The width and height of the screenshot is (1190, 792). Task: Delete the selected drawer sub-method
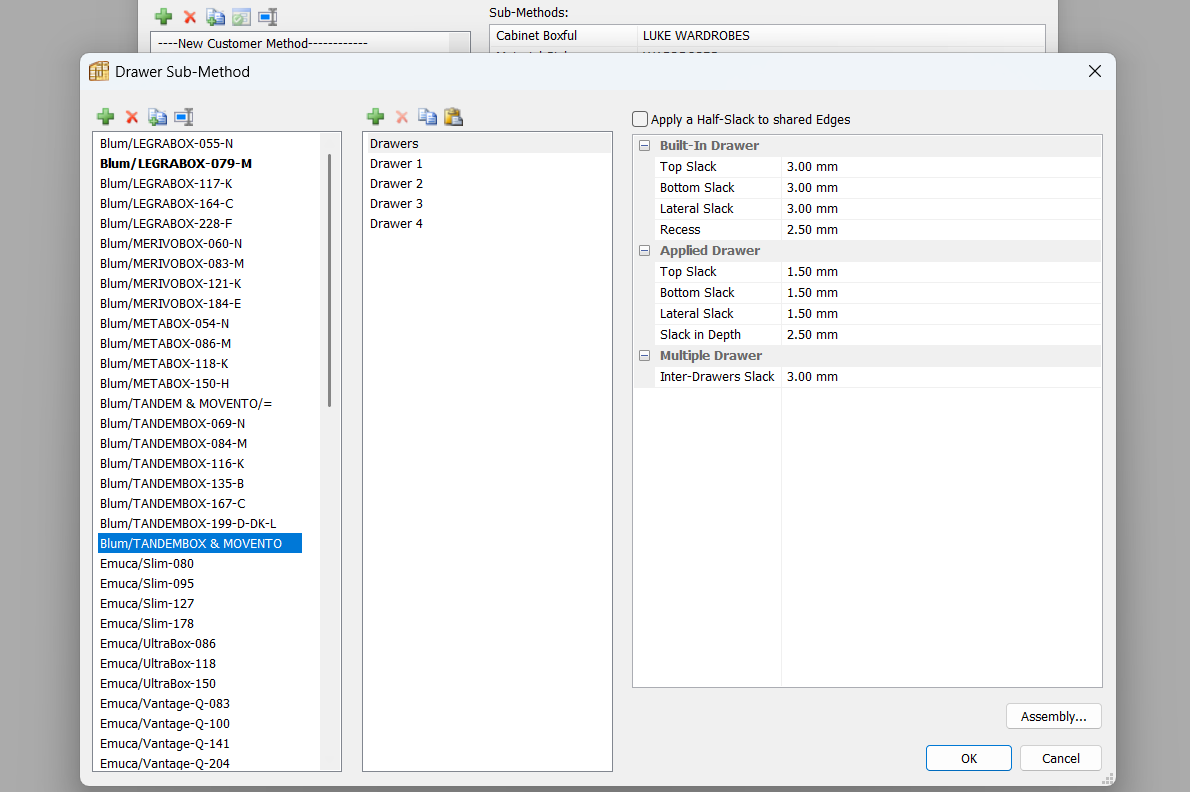(x=131, y=117)
